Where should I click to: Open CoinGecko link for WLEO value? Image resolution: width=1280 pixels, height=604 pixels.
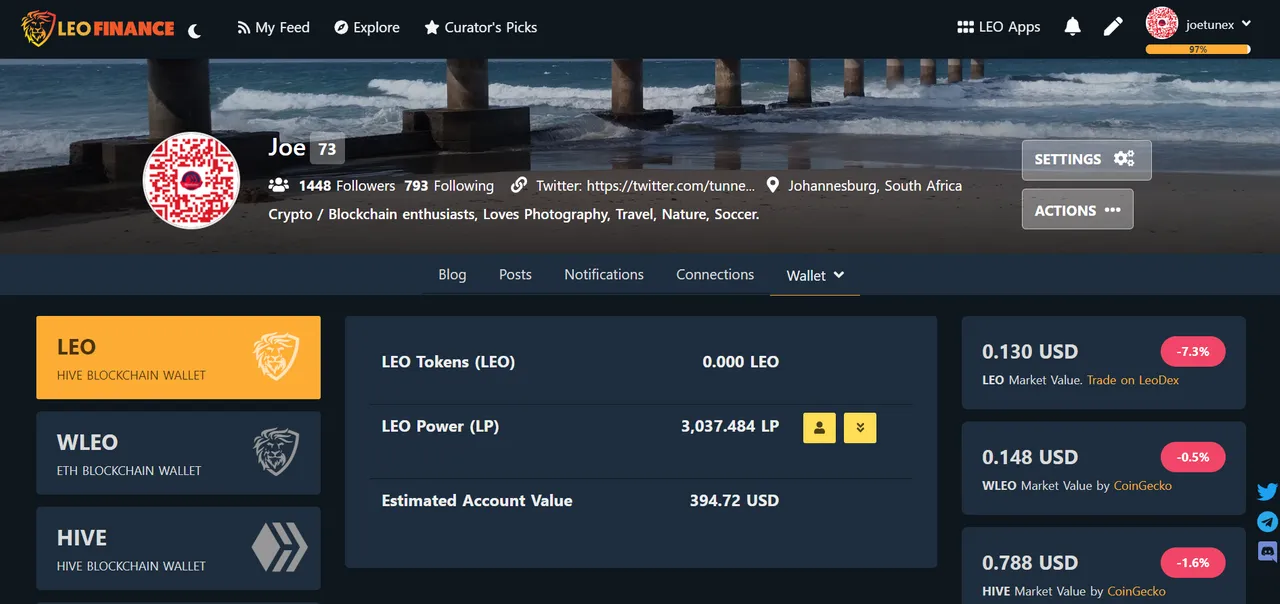coord(1142,485)
